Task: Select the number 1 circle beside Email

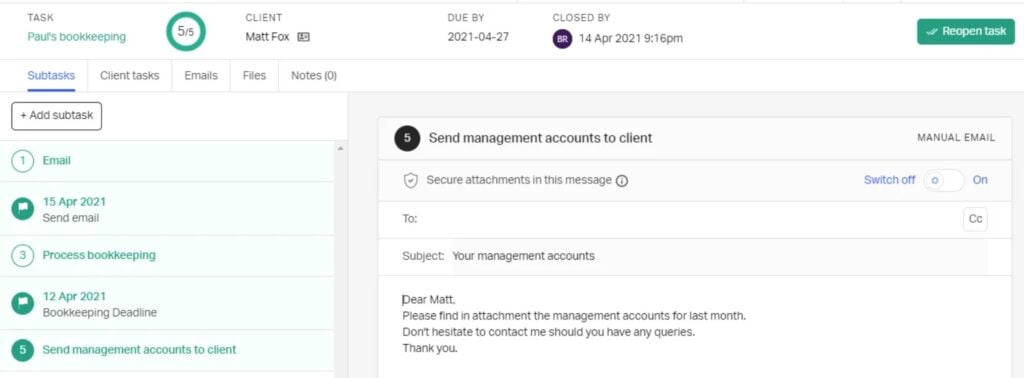Action: (x=23, y=161)
